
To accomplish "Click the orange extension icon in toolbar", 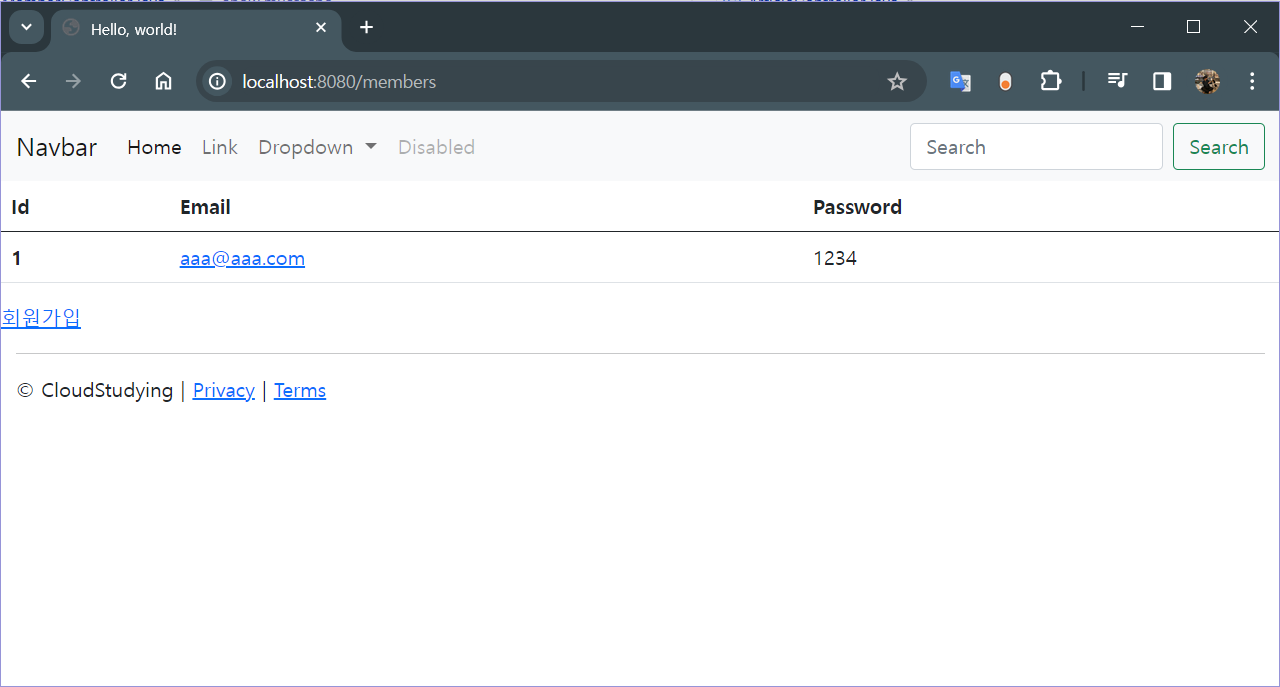I will point(1005,82).
